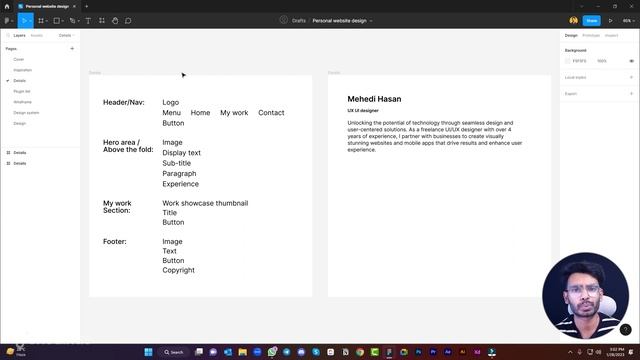
Task: Select the Pen tool
Action: [72, 20]
